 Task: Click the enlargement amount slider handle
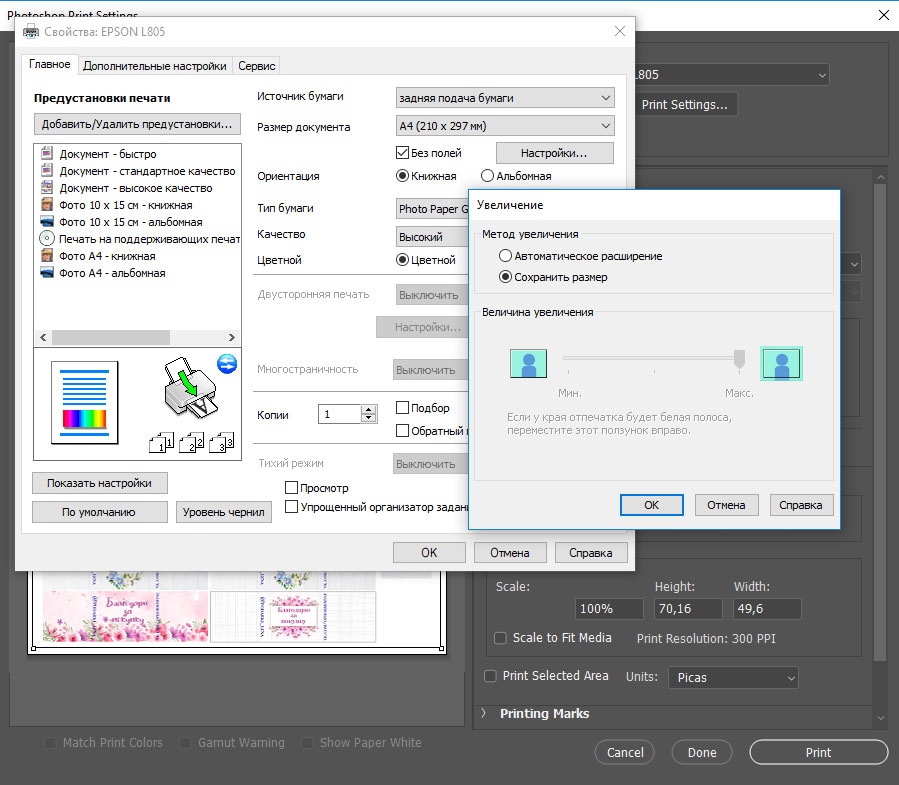739,358
